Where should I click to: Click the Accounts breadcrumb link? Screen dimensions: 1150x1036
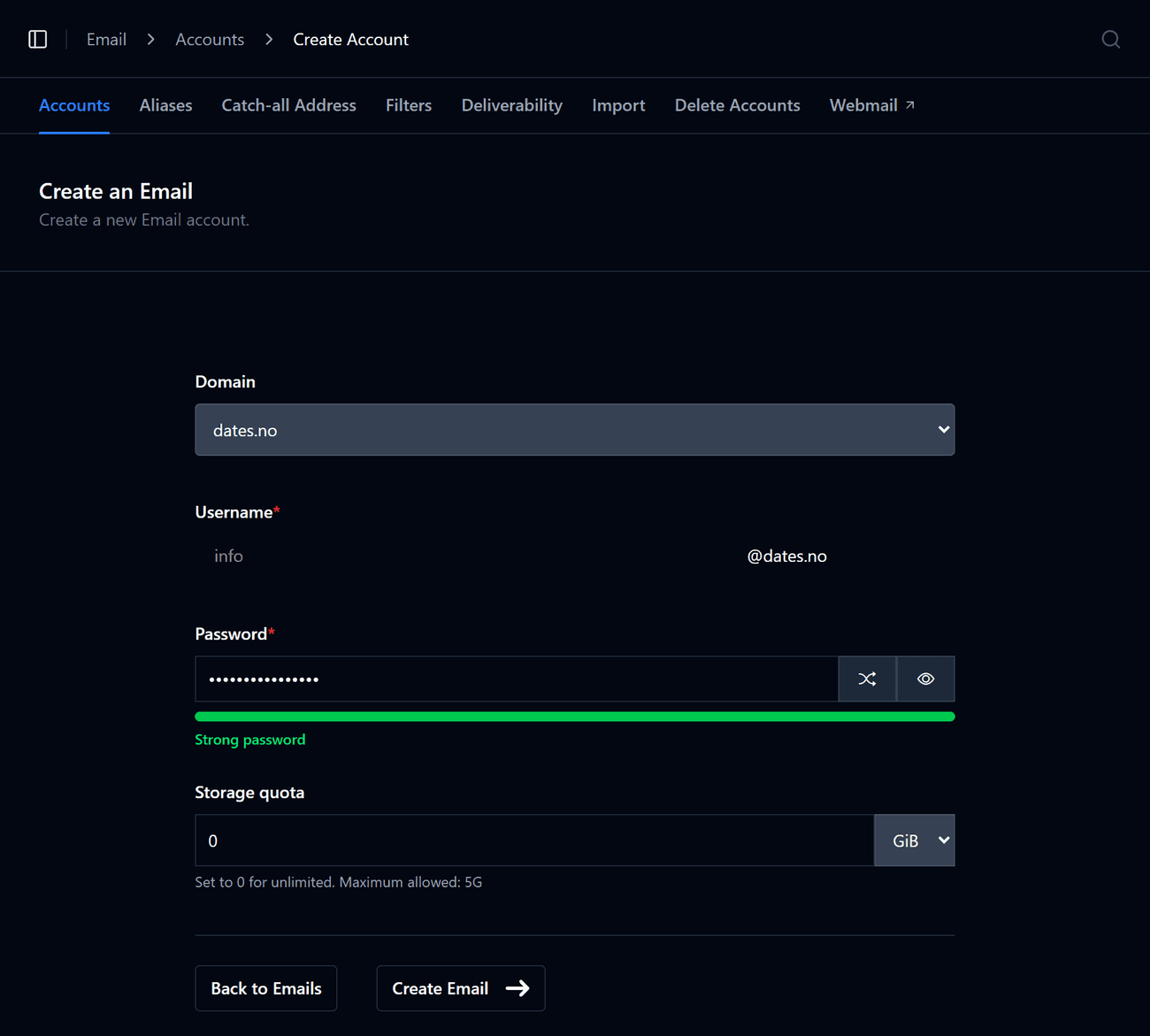(210, 40)
